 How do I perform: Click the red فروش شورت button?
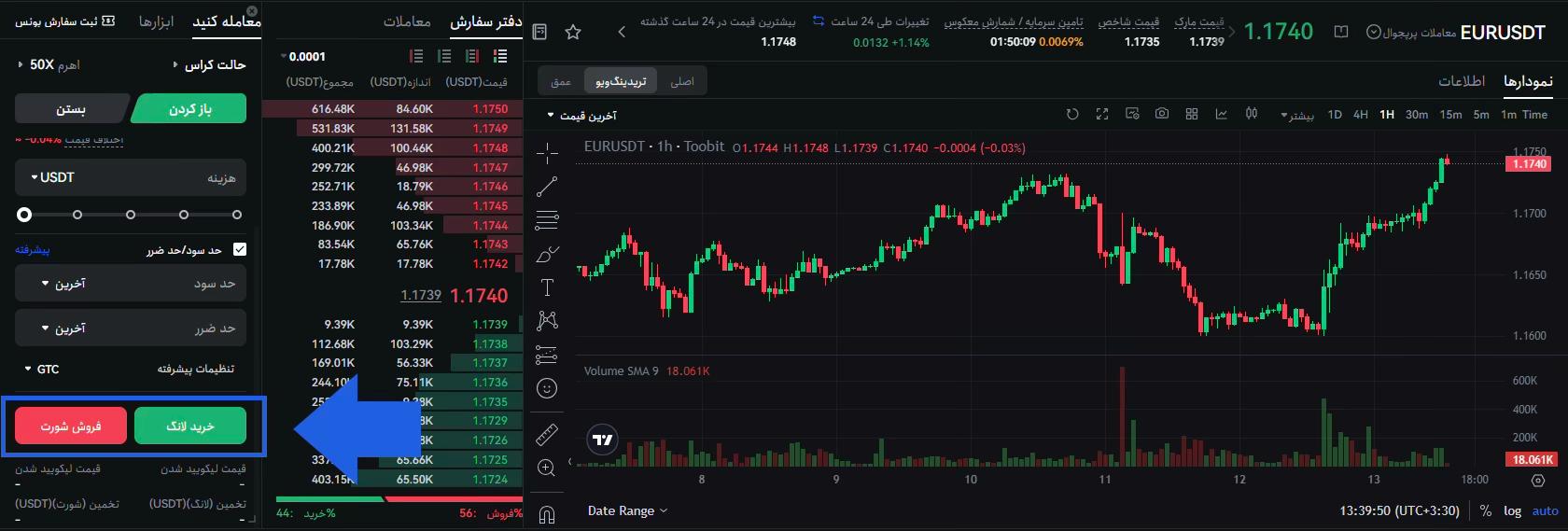pyautogui.click(x=71, y=426)
